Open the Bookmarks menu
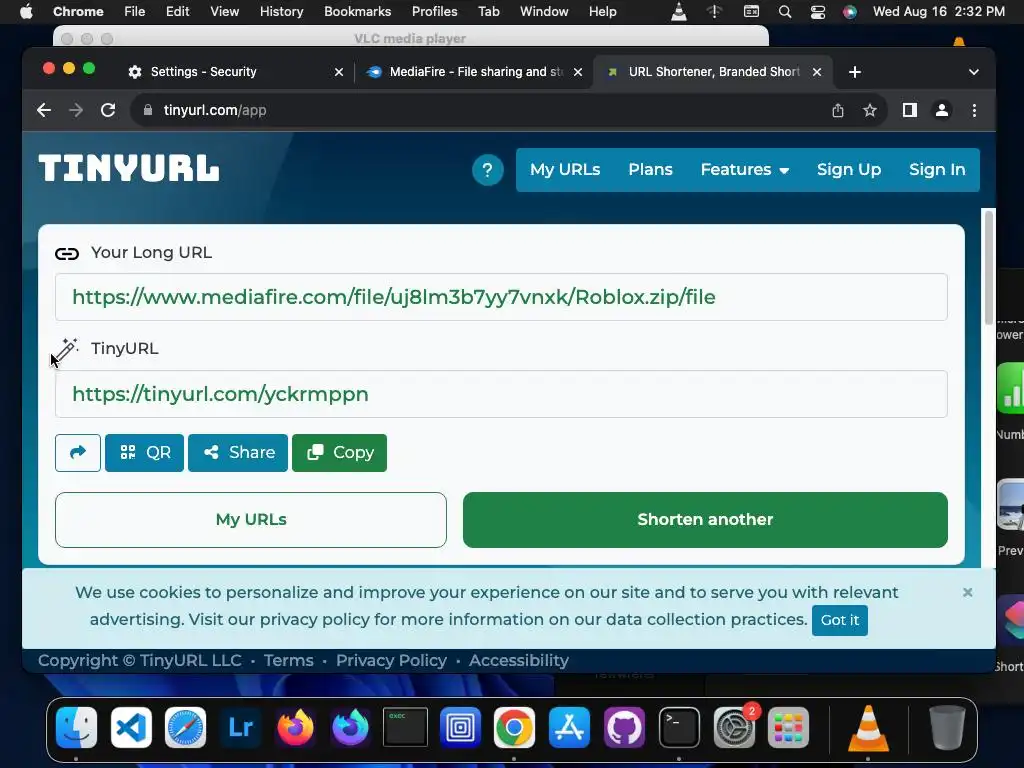The width and height of the screenshot is (1024, 768). coord(357,11)
